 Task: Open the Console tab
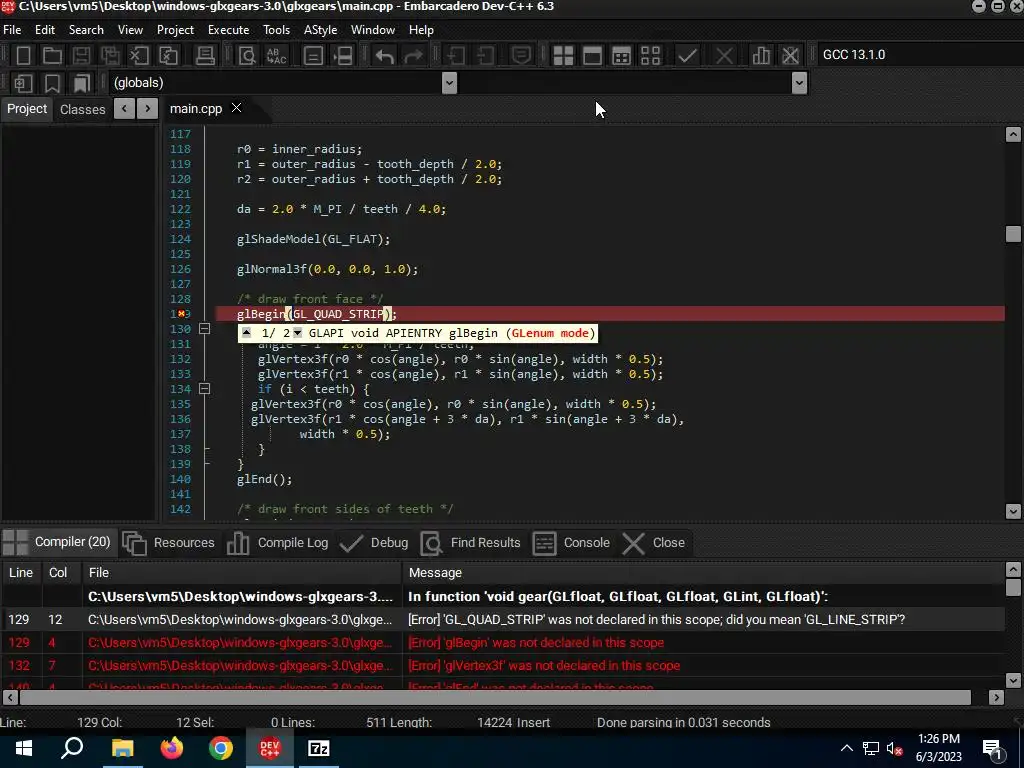click(571, 543)
